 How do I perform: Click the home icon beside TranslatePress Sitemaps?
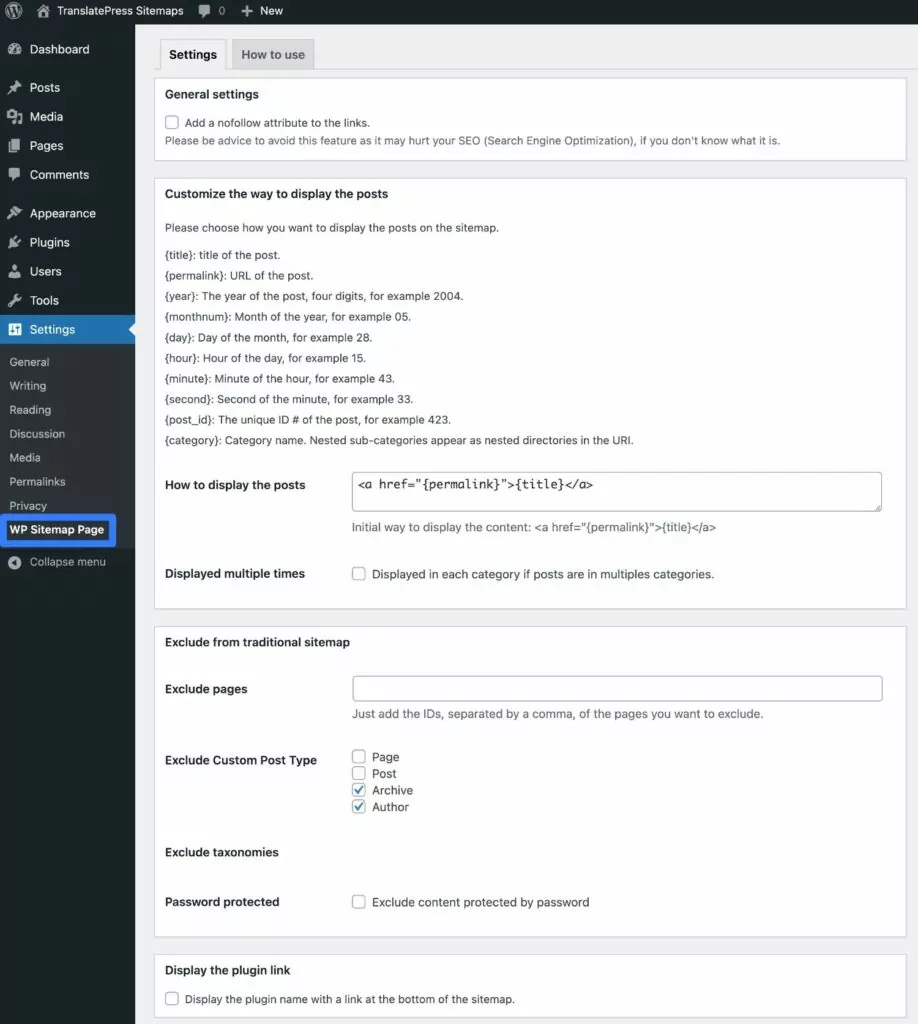[x=43, y=11]
